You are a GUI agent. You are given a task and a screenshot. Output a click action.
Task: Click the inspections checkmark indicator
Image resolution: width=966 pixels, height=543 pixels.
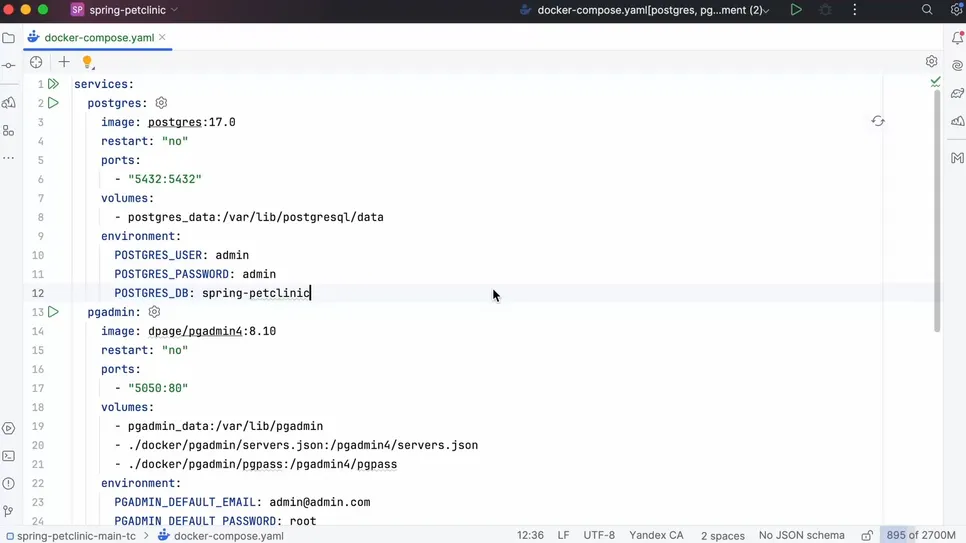coord(935,81)
